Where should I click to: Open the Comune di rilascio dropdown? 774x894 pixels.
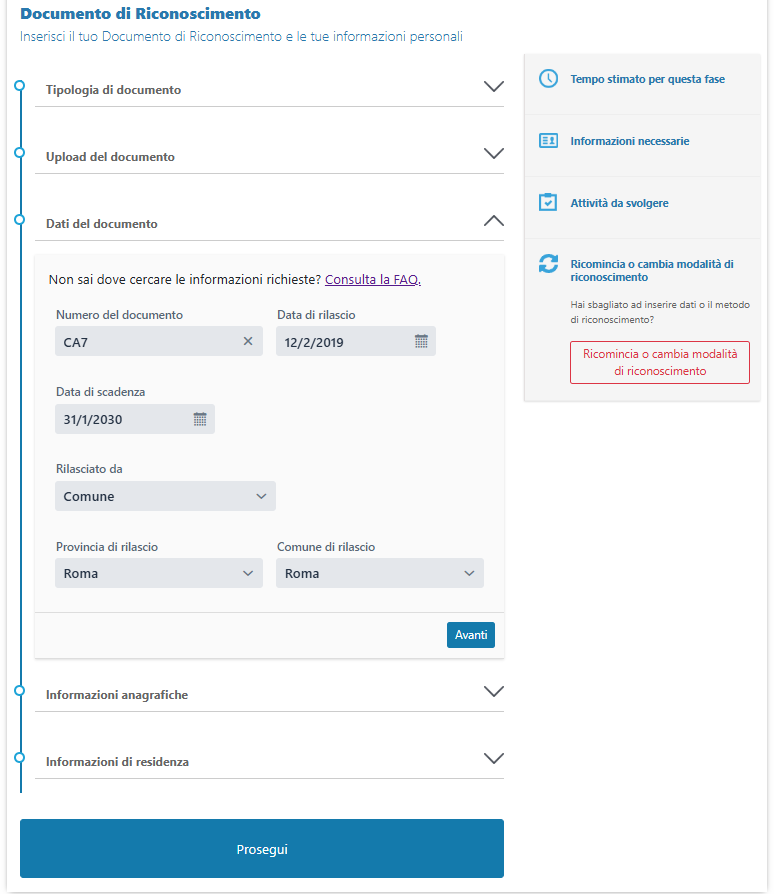coord(379,573)
